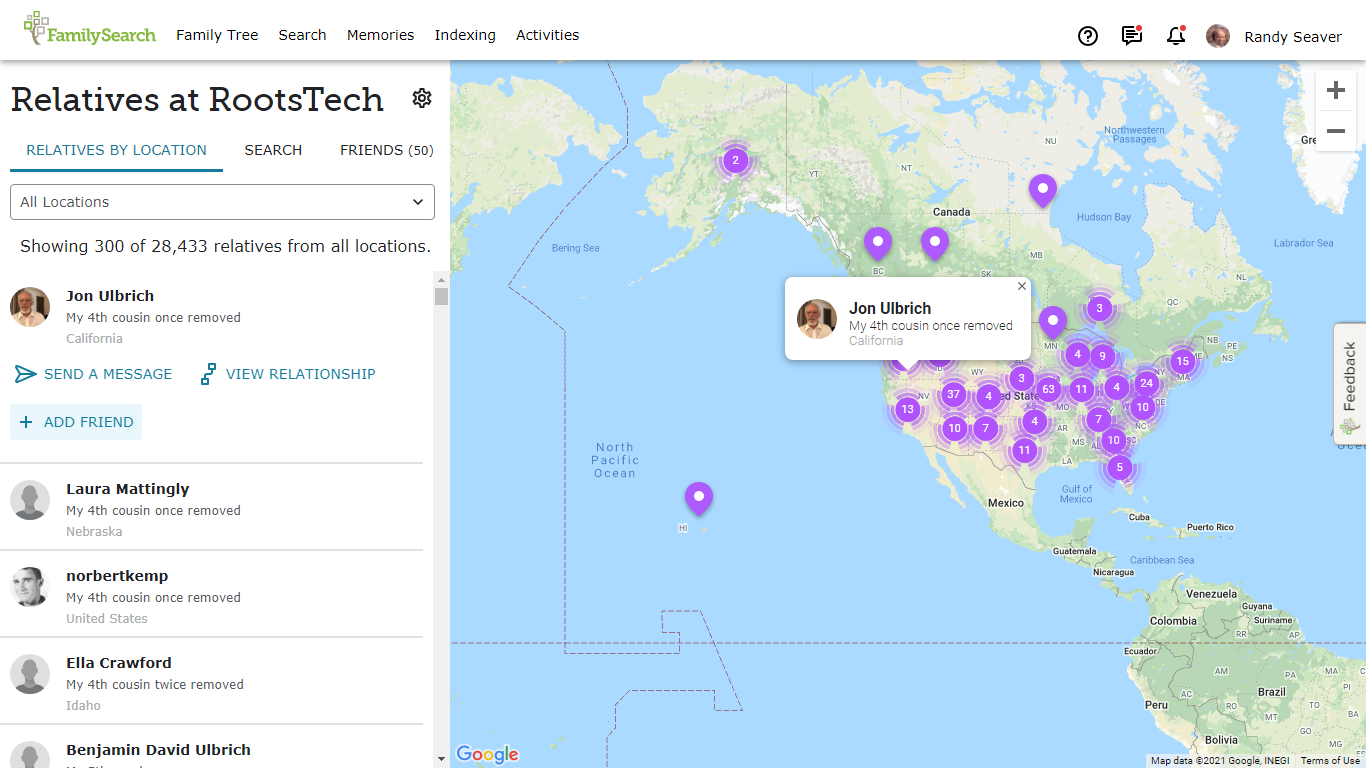
Task: Zoom out on the map with minus button
Action: pos(1336,130)
